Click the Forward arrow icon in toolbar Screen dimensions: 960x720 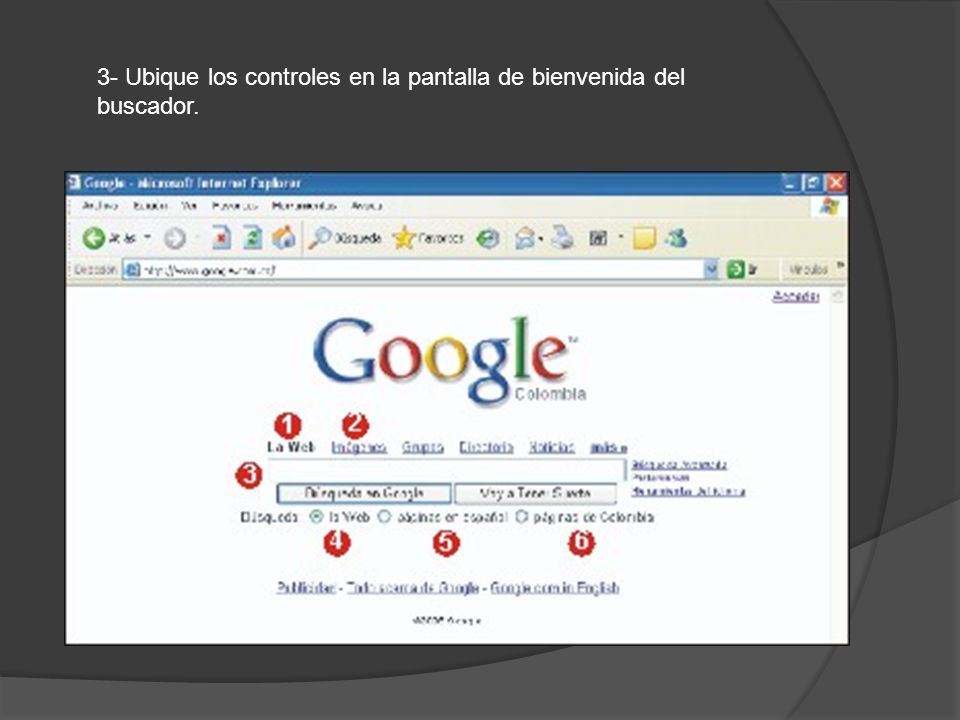175,238
